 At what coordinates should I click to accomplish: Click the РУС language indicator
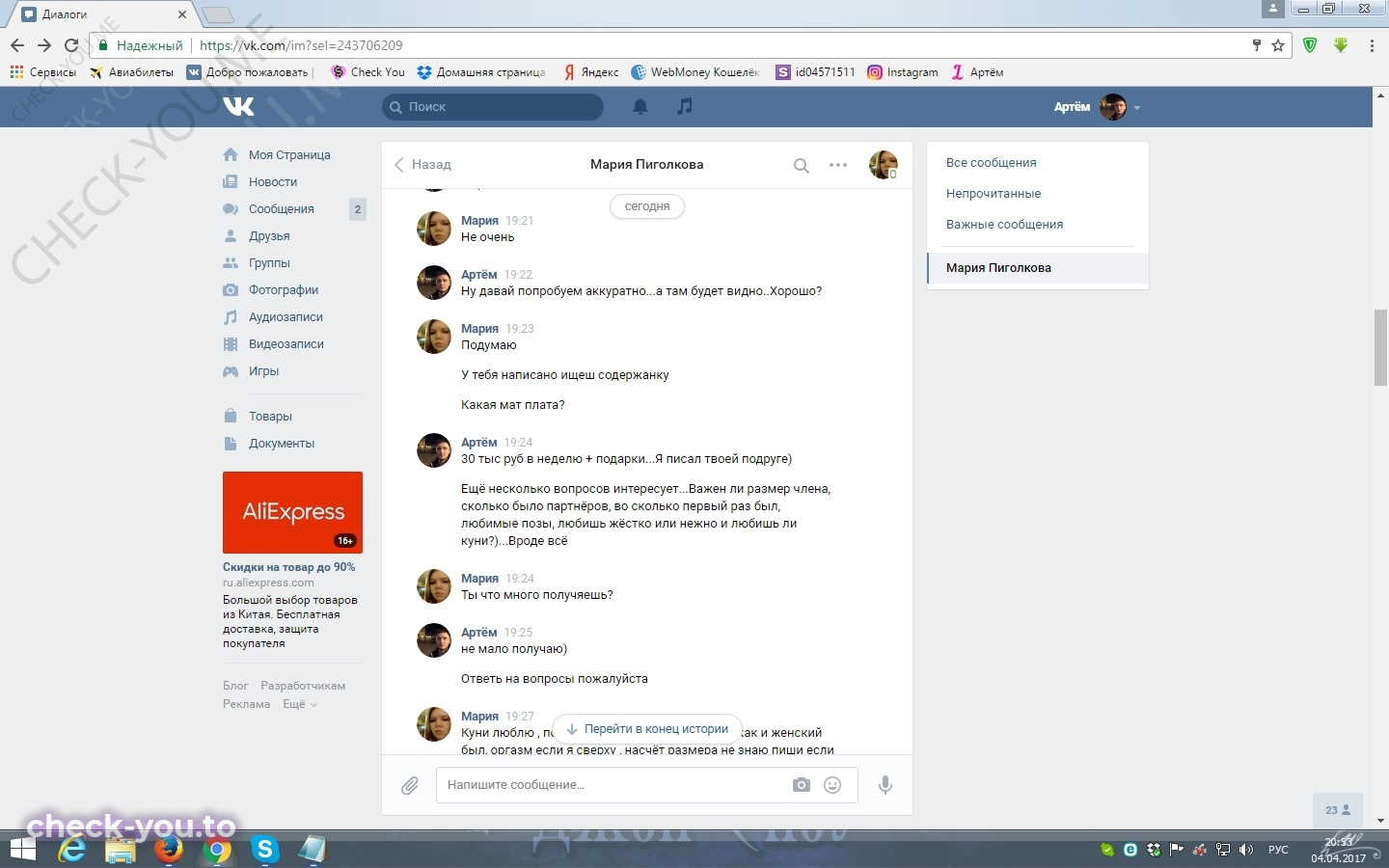click(1278, 850)
